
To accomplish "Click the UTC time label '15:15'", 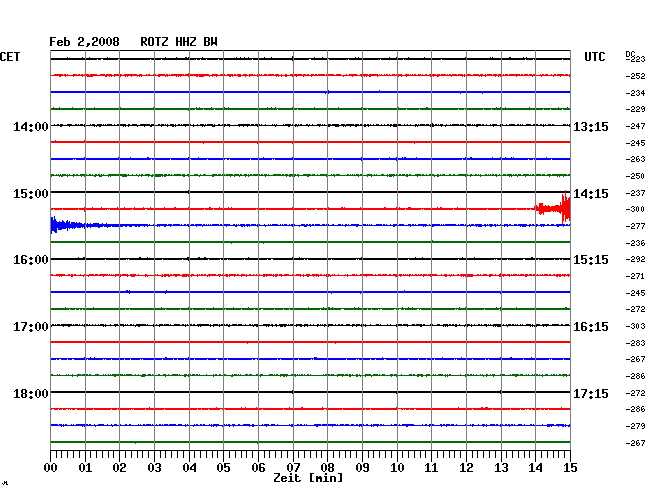I will [x=591, y=260].
